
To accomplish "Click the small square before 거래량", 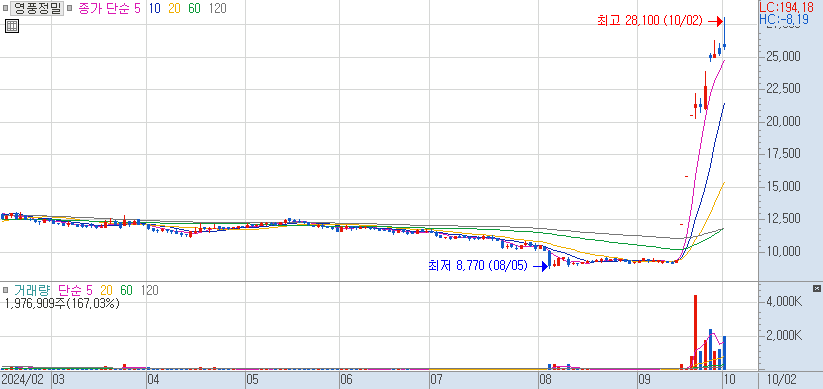I will [x=5, y=290].
